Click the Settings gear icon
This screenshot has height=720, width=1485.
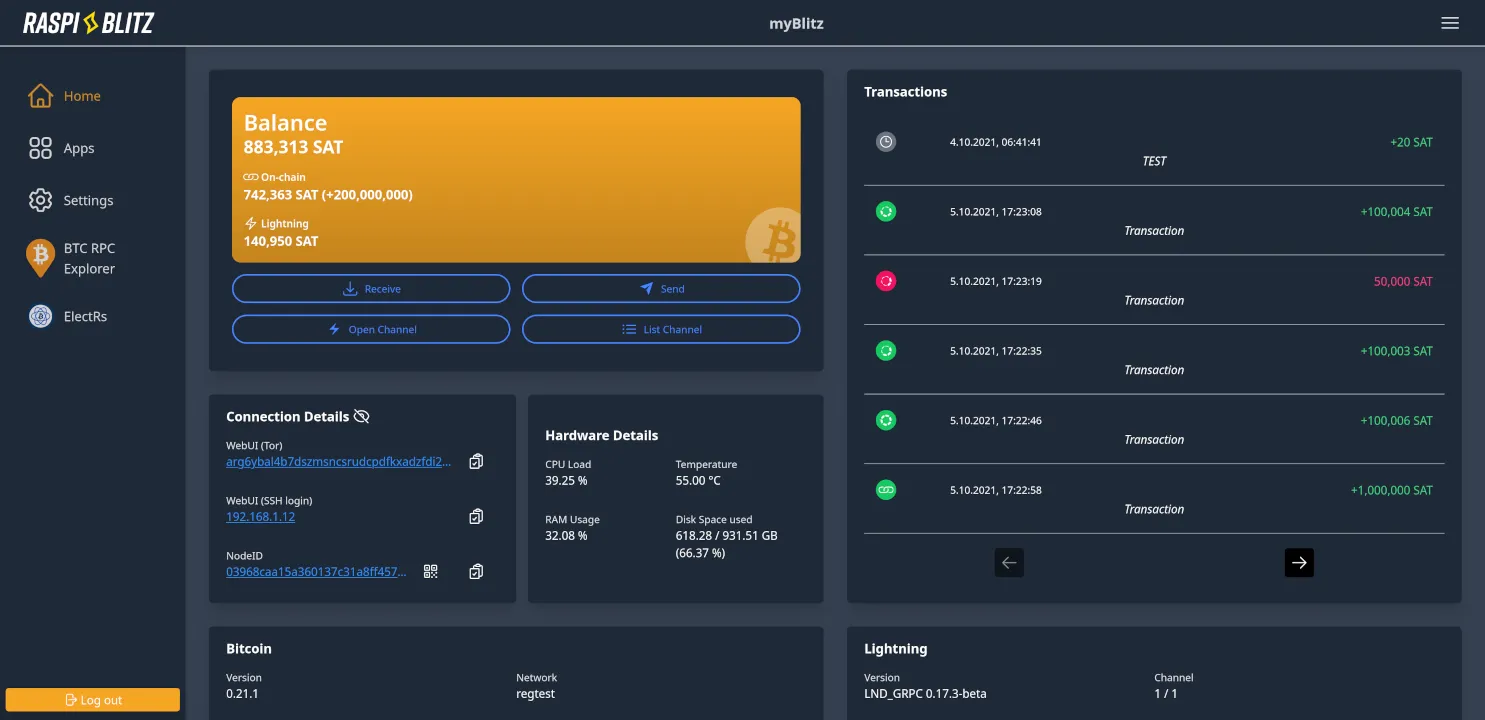tap(40, 200)
